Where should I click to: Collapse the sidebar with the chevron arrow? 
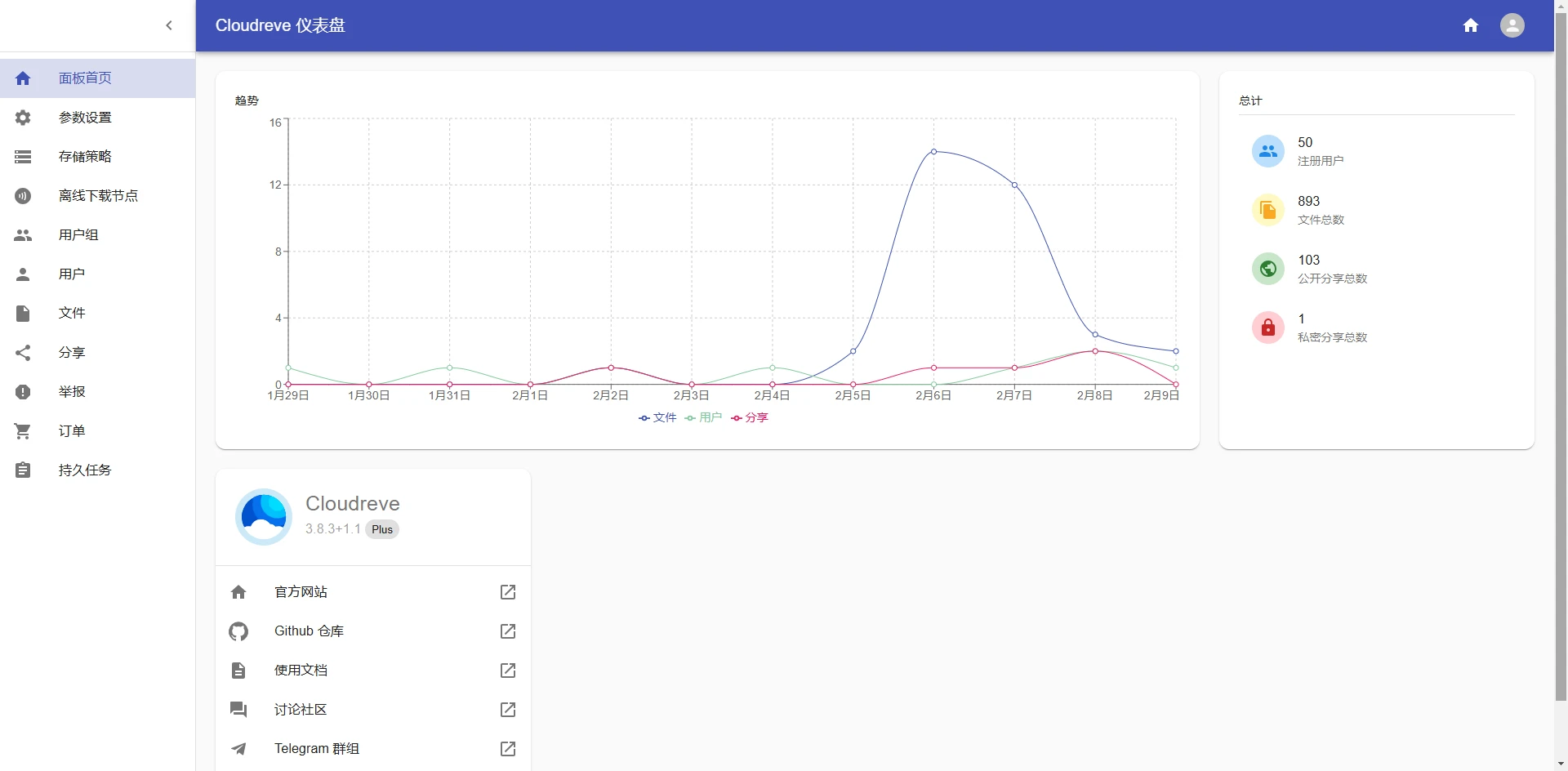point(169,25)
